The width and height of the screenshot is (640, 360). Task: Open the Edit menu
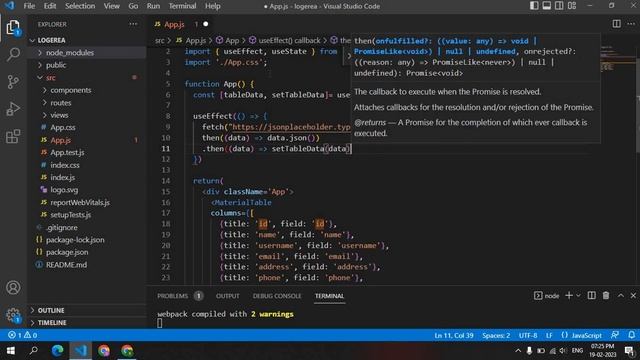click(x=50, y=6)
